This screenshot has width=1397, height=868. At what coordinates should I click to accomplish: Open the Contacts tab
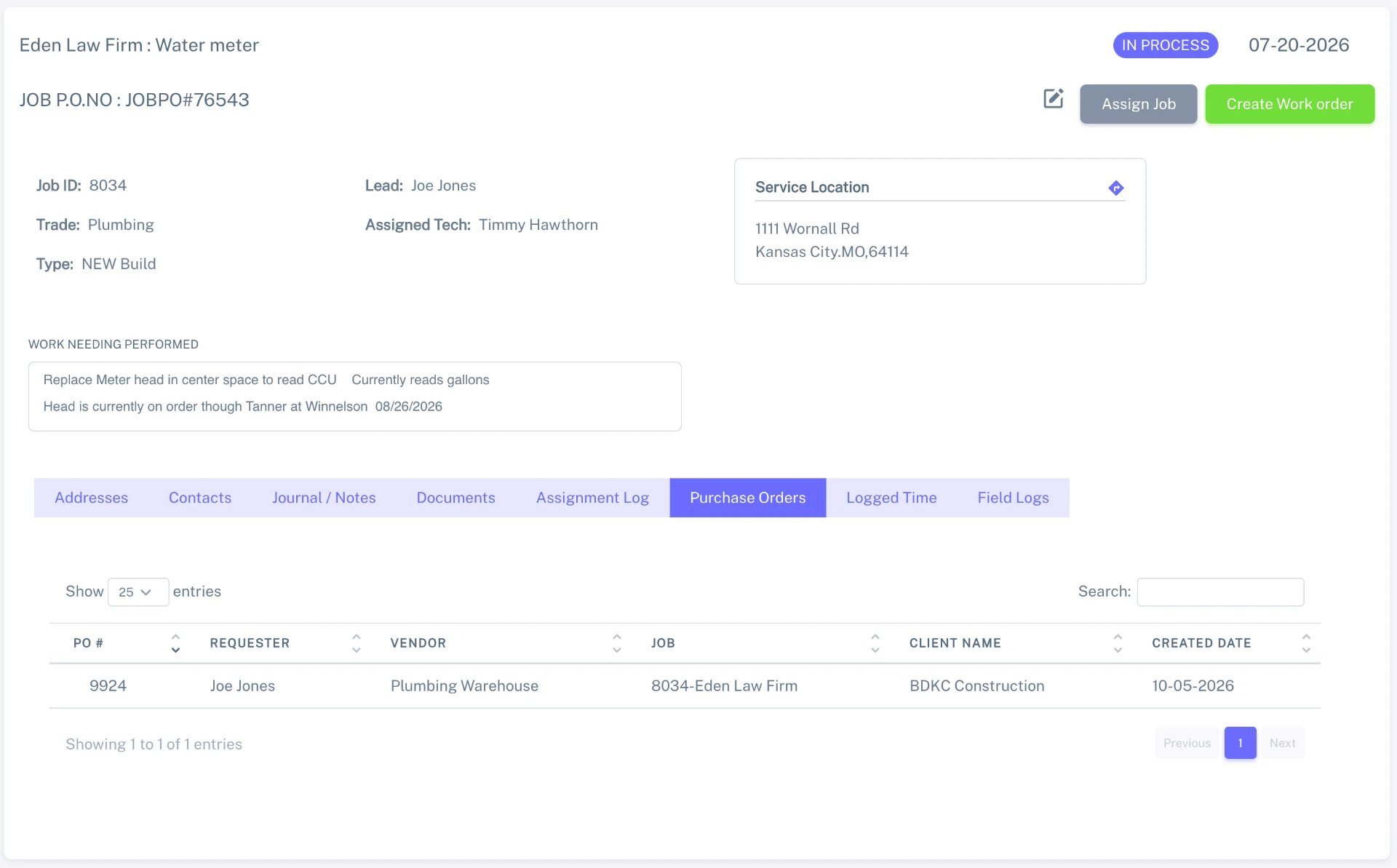point(200,498)
